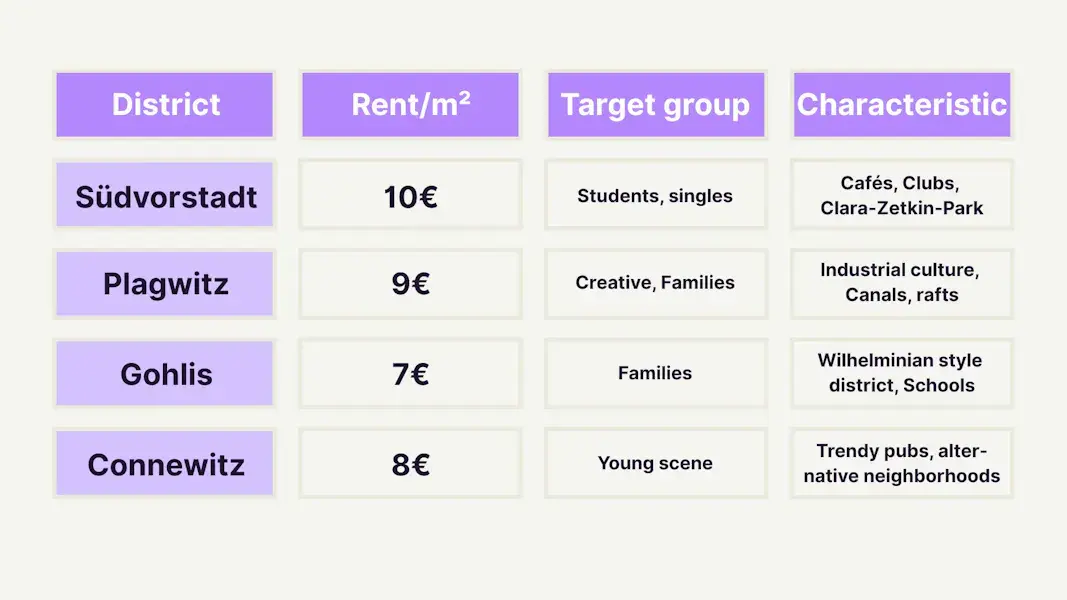Select the Rent/m² header cell
1067x600 pixels.
[410, 104]
